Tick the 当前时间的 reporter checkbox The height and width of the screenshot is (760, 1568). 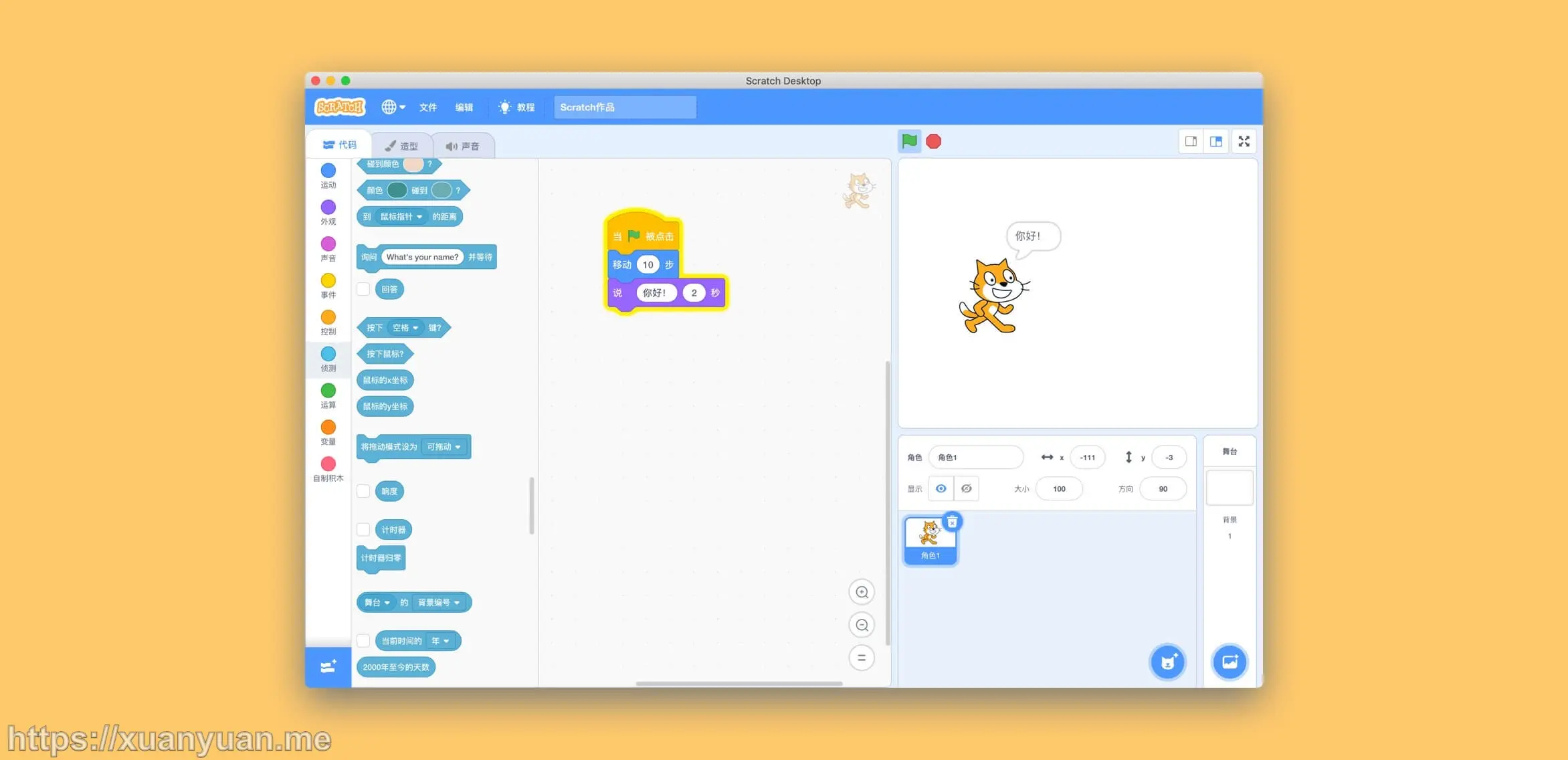(363, 641)
